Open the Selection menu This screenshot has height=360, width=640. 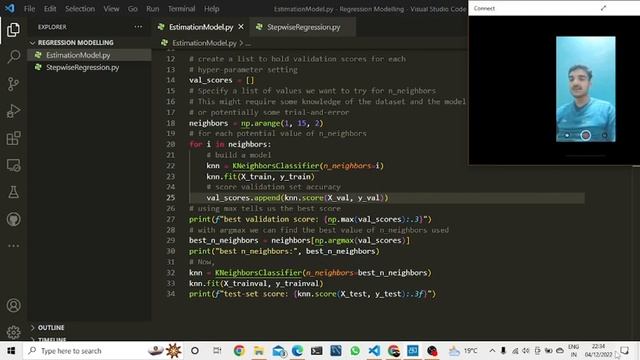point(80,9)
